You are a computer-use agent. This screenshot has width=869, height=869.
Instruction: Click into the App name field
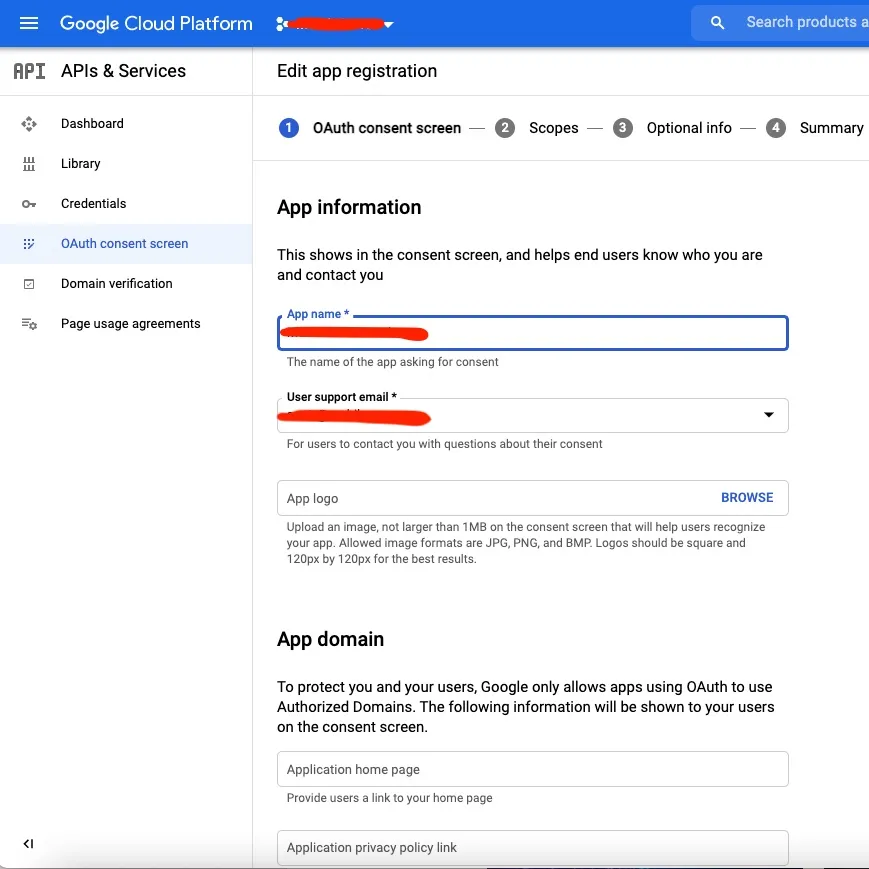[533, 333]
